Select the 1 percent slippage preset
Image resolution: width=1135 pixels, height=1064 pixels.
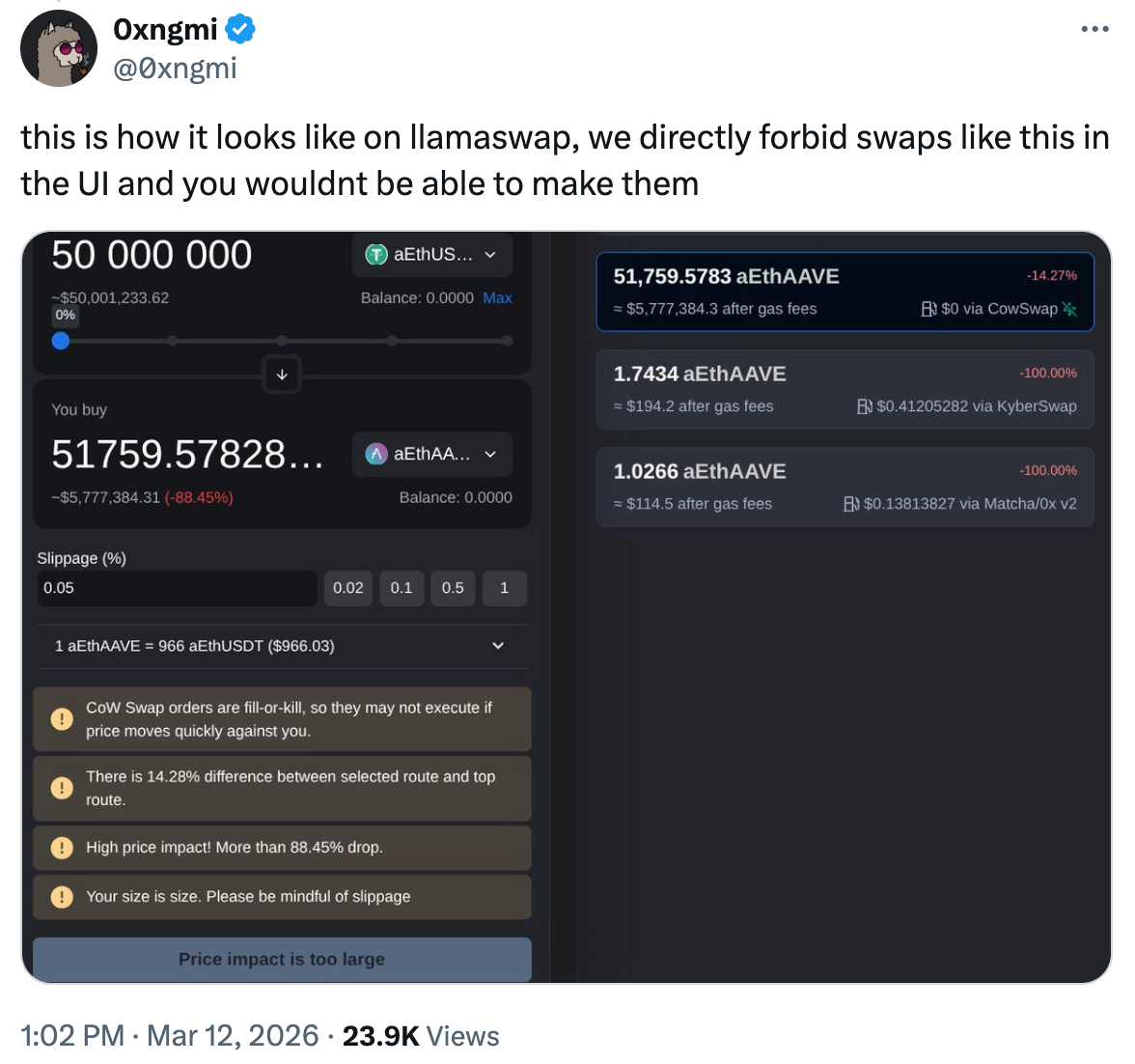pos(504,588)
